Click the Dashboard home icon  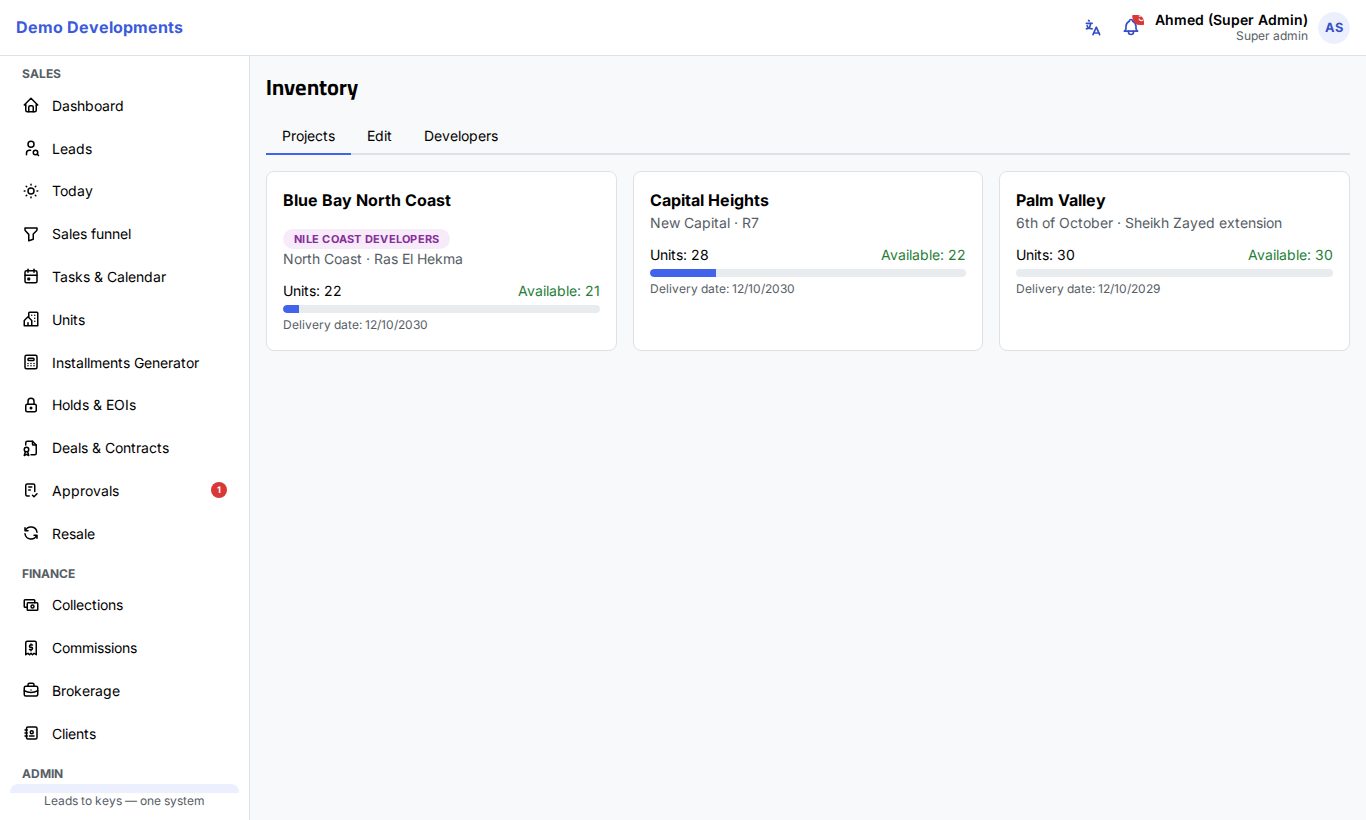coord(31,106)
